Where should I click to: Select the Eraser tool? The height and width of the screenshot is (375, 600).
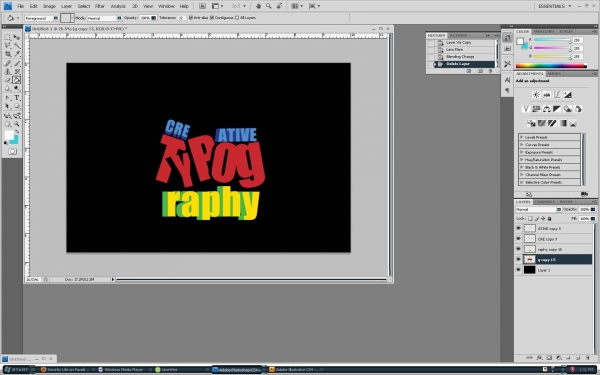point(7,80)
